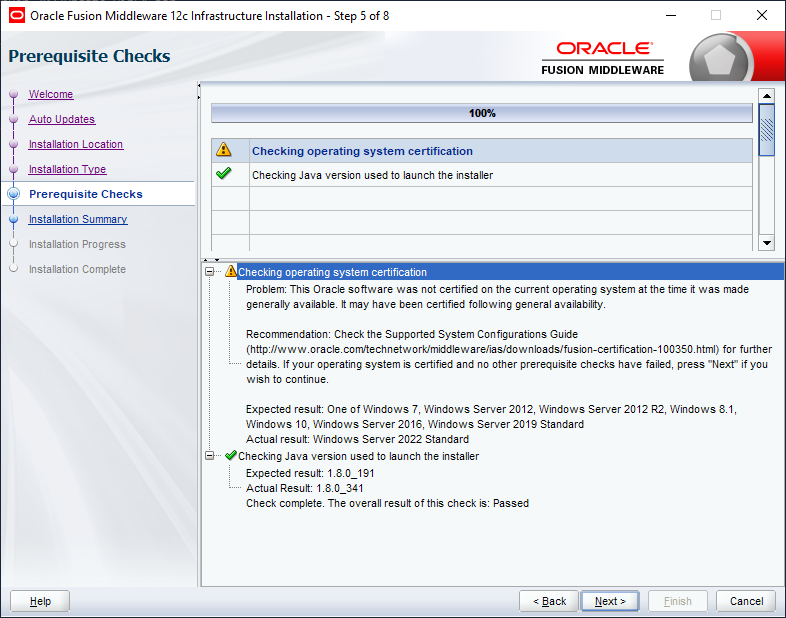This screenshot has height=618, width=786.
Task: Click Next to continue the installation
Action: click(x=610, y=601)
